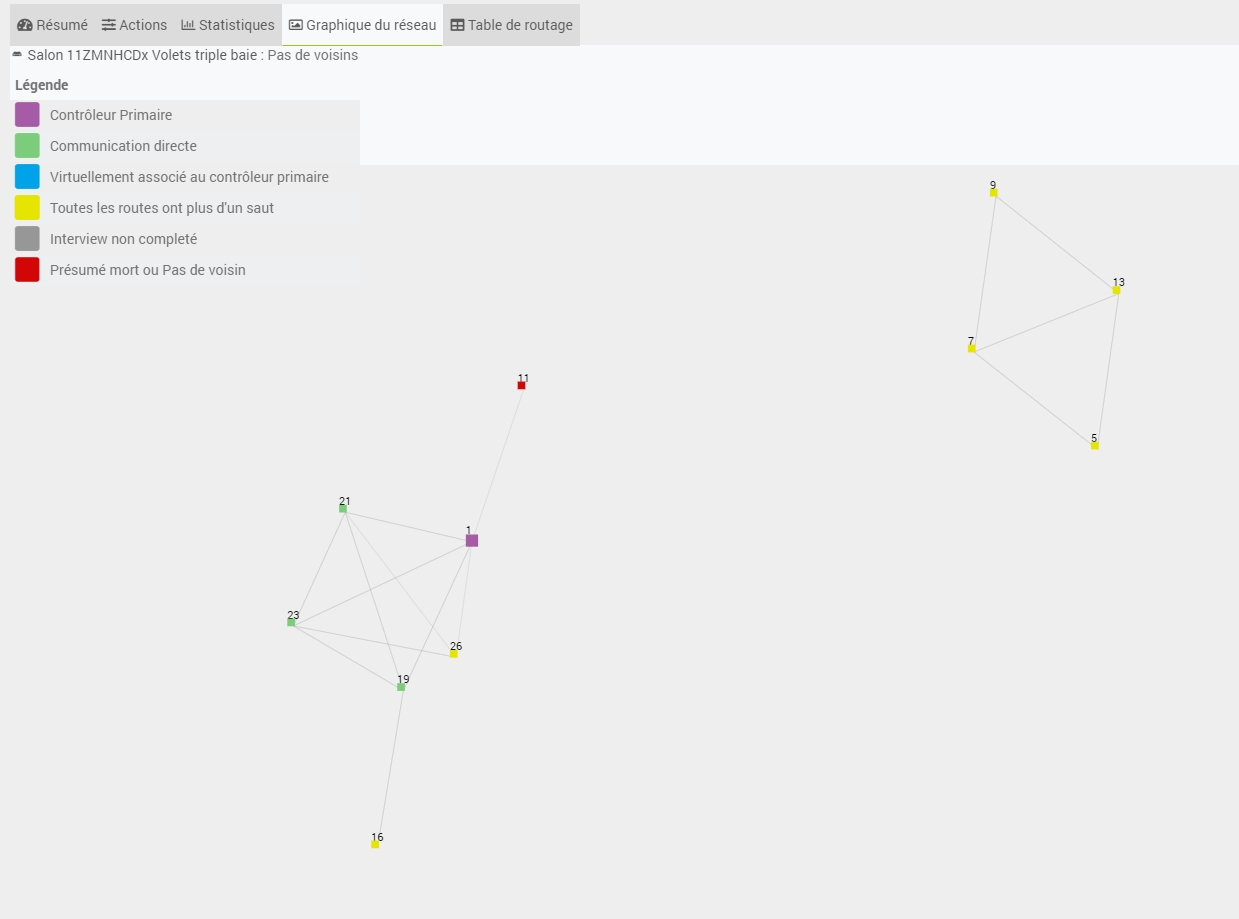Click the Contrôleur Primaire legend label
The width and height of the screenshot is (1239, 919).
pos(111,115)
